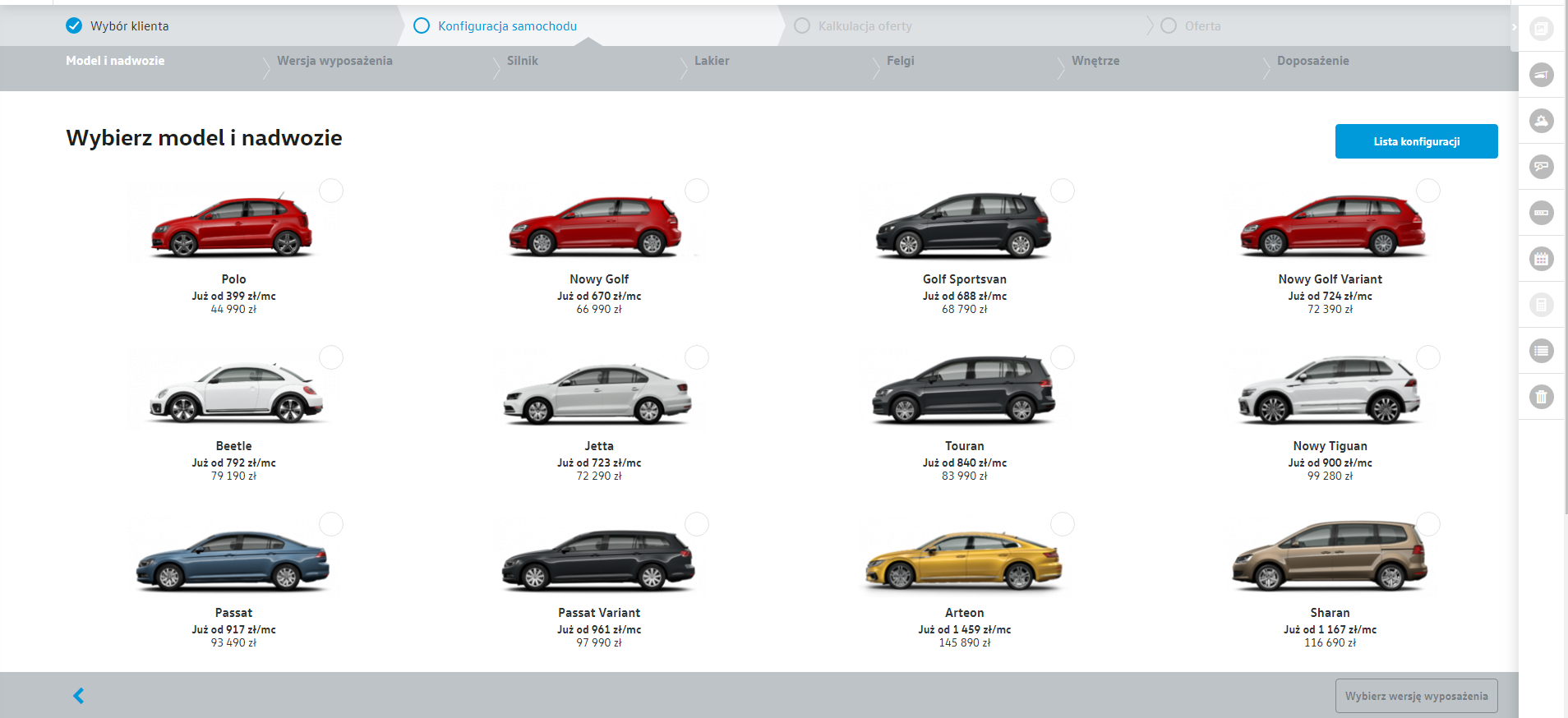The height and width of the screenshot is (718, 1568).
Task: Click the black Passat Variant car image
Action: [x=598, y=560]
